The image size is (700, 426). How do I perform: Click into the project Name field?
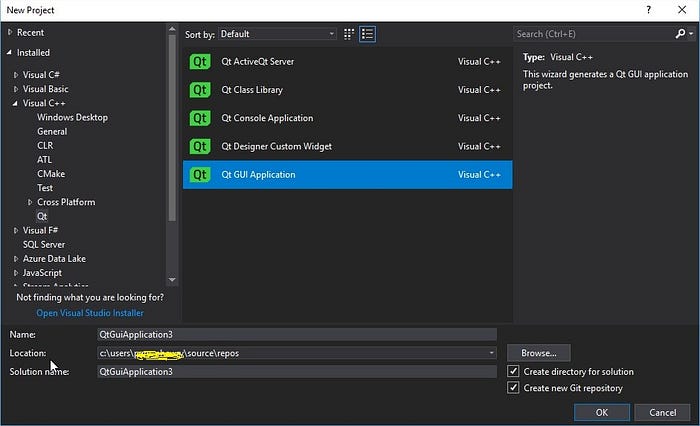[x=297, y=334]
